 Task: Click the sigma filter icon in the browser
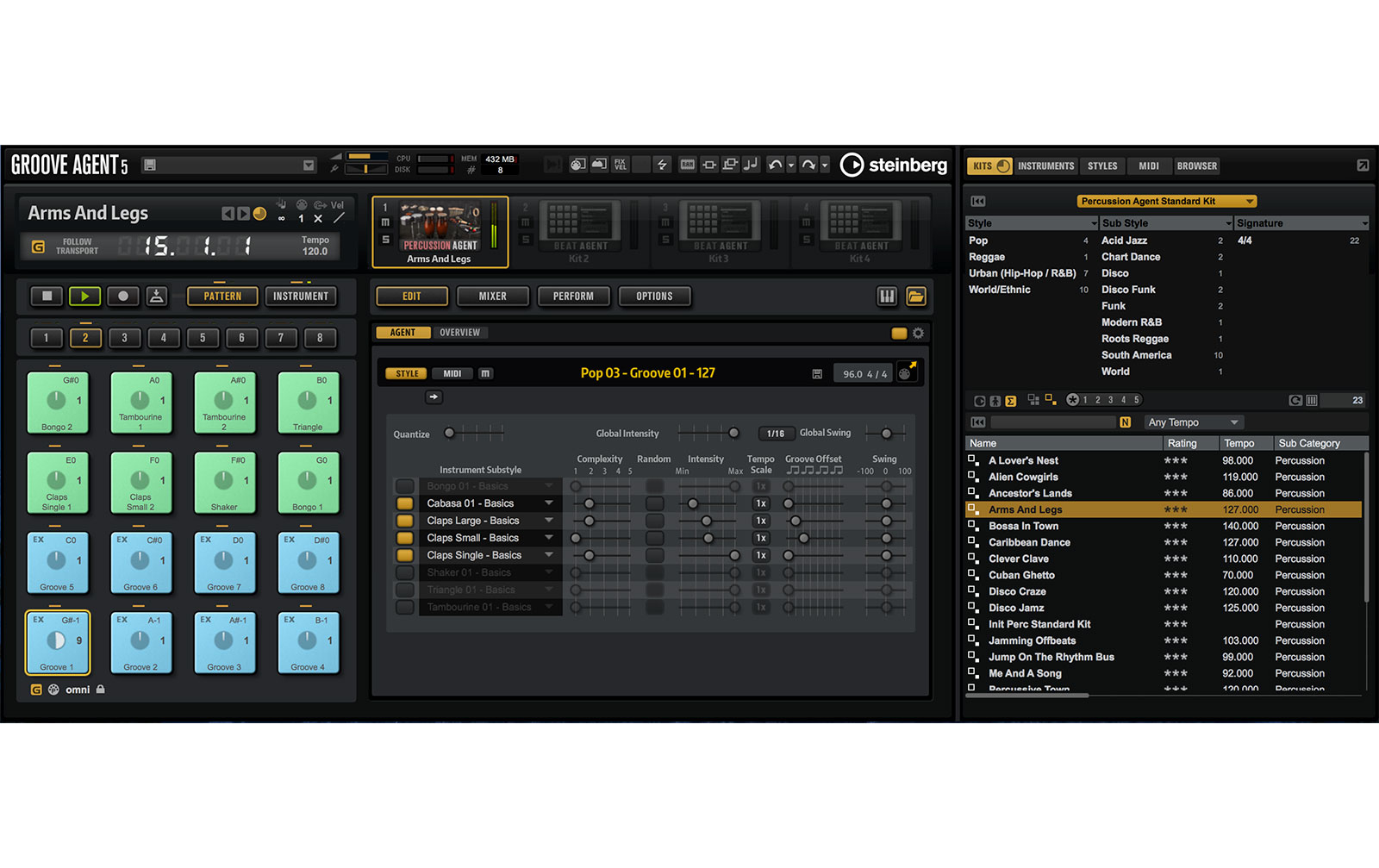[1010, 401]
